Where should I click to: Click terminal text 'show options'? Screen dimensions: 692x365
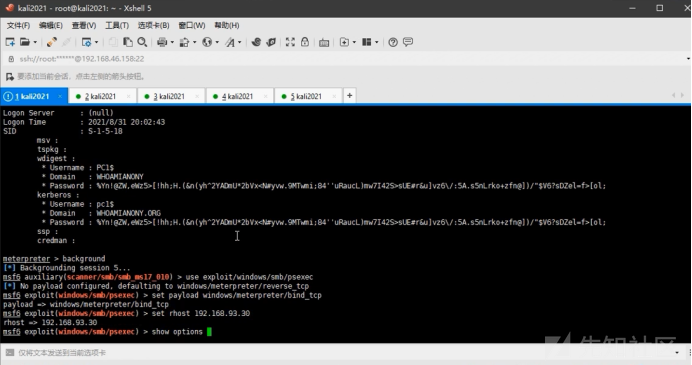tap(177, 331)
